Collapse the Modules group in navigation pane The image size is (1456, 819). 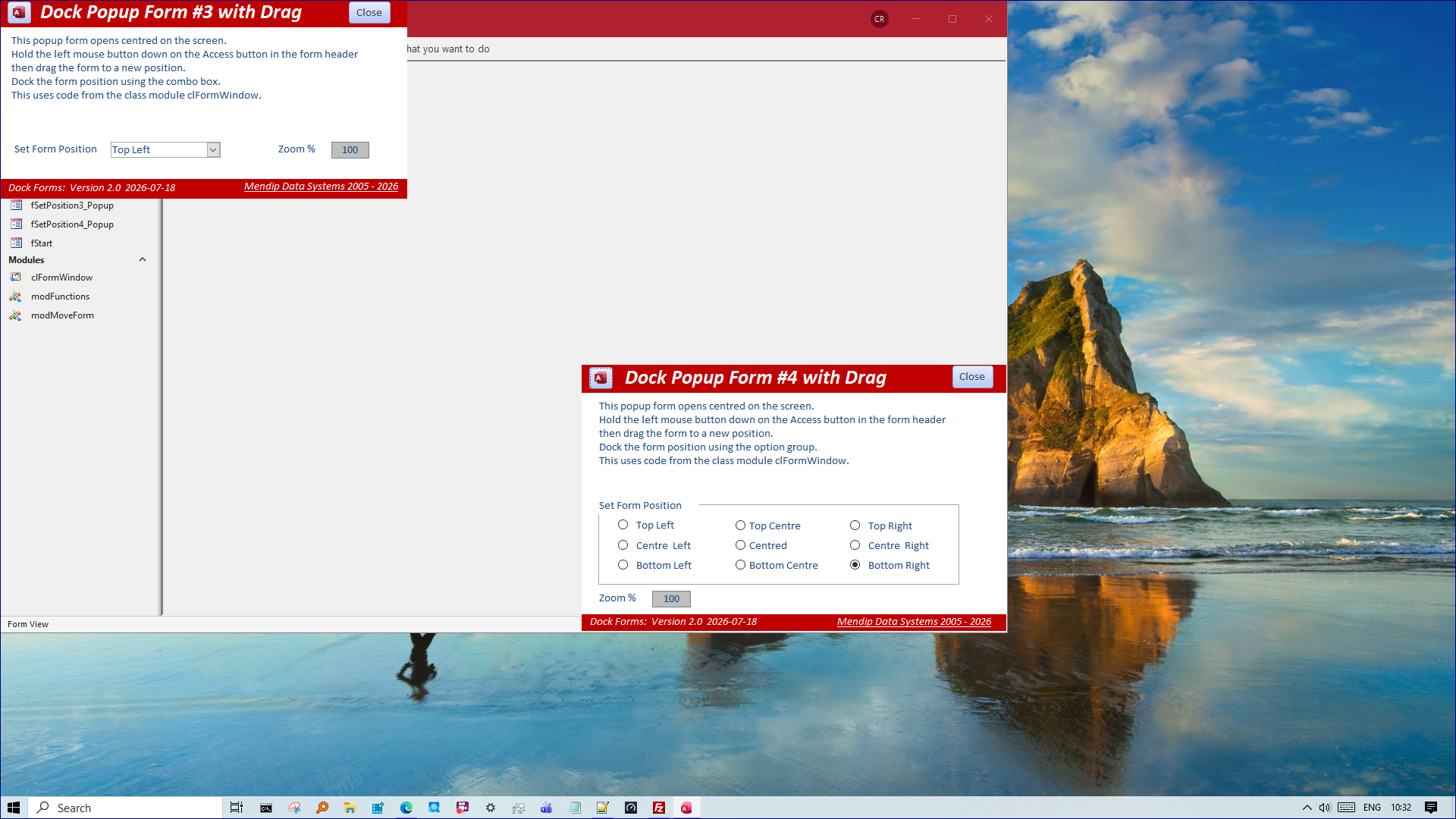pyautogui.click(x=142, y=260)
